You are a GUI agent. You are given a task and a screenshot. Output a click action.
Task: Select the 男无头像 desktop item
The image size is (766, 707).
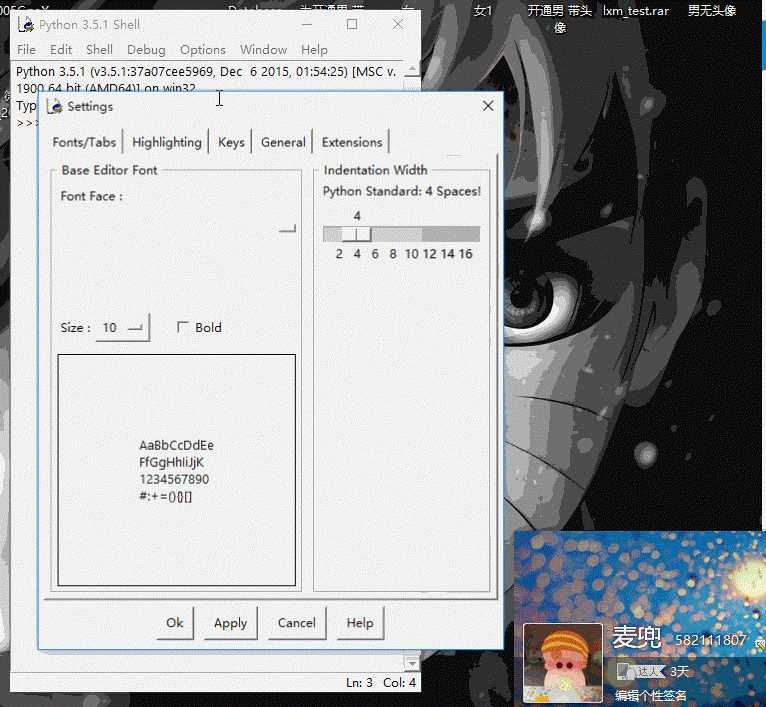click(712, 11)
